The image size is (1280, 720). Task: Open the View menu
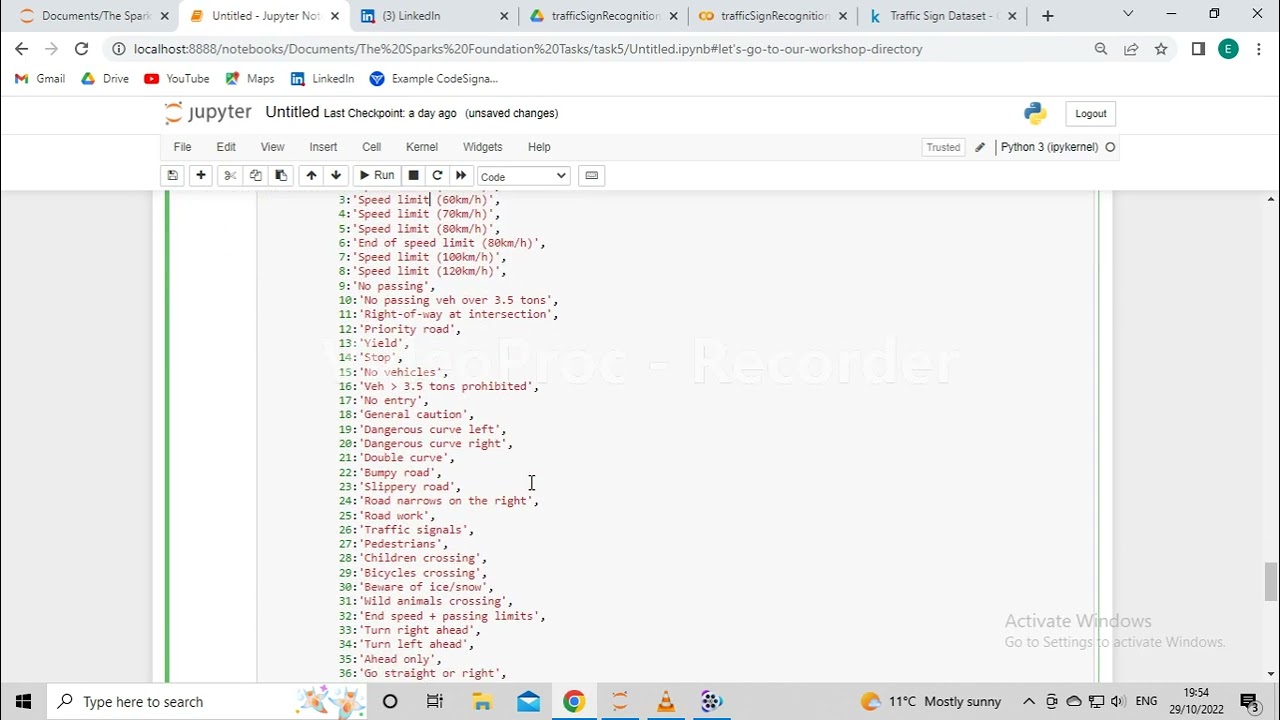272,147
